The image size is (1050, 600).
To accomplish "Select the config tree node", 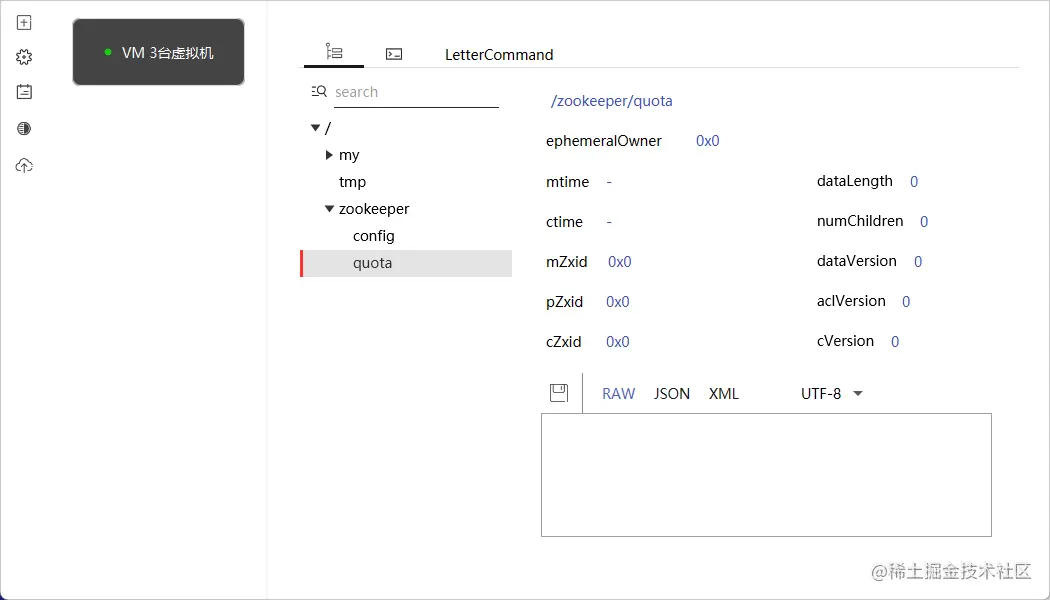I will tap(374, 236).
